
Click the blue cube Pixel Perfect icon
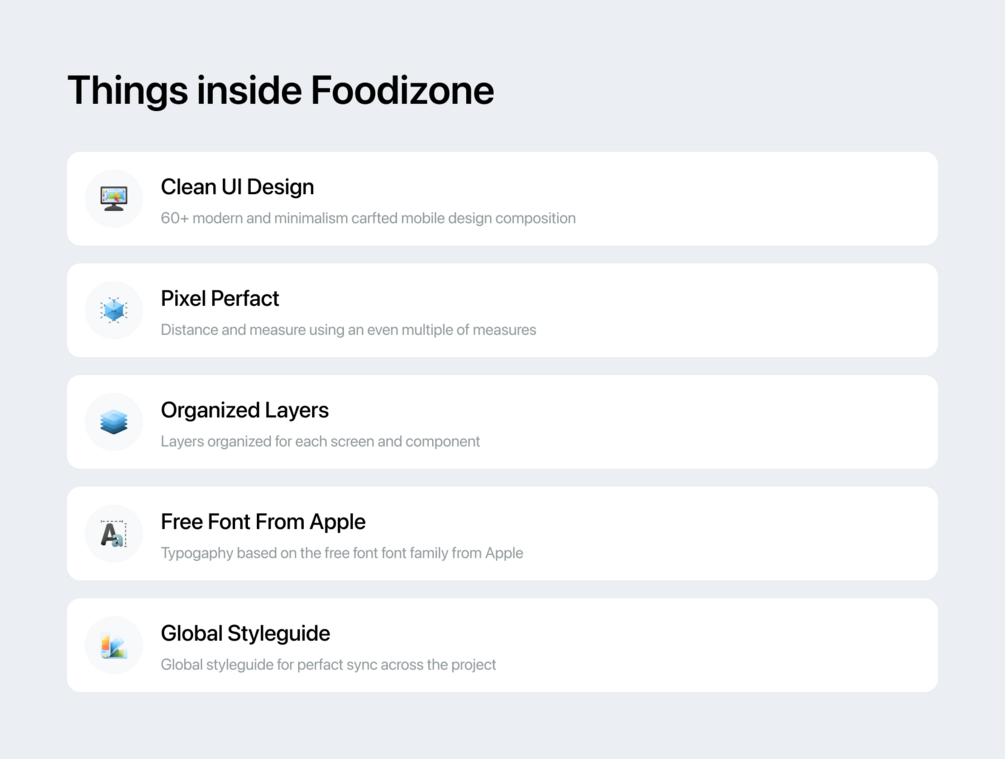(114, 311)
